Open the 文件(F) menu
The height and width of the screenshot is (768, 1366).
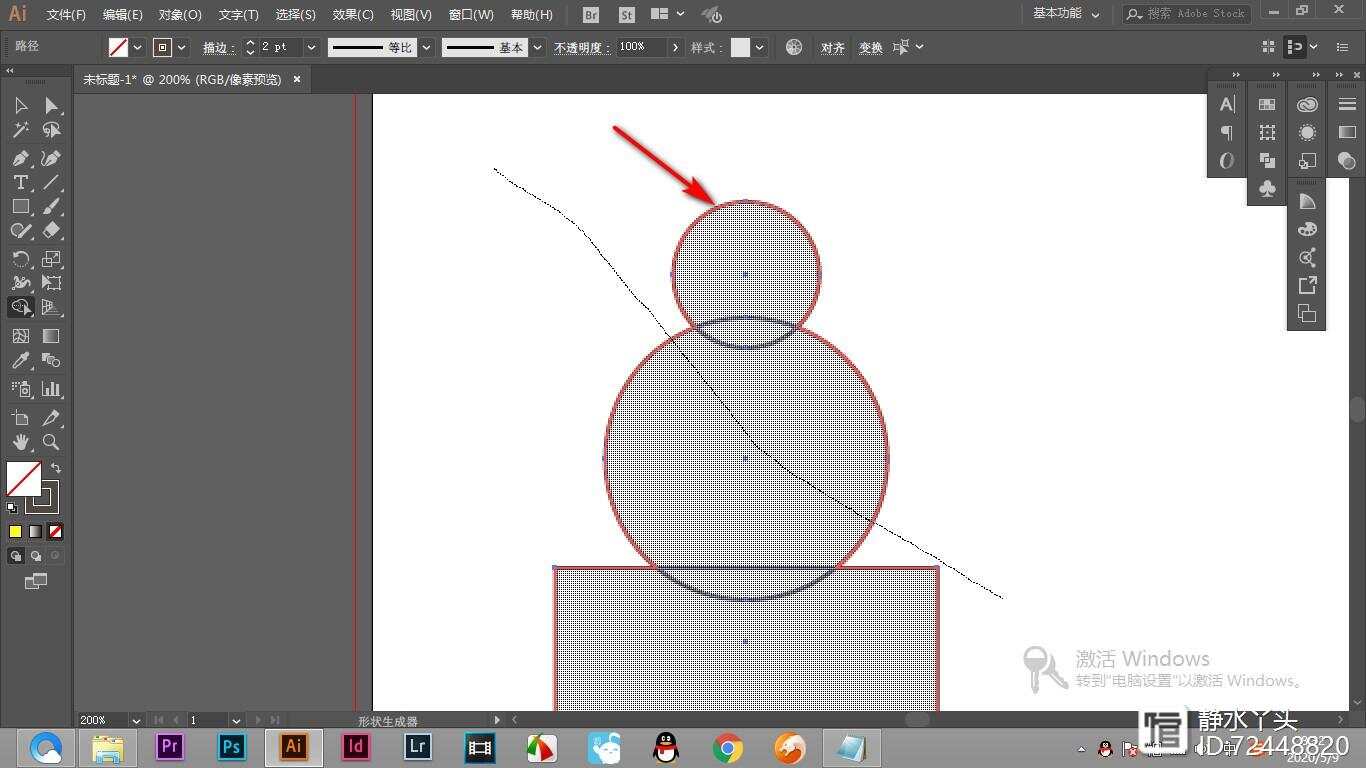tap(66, 15)
